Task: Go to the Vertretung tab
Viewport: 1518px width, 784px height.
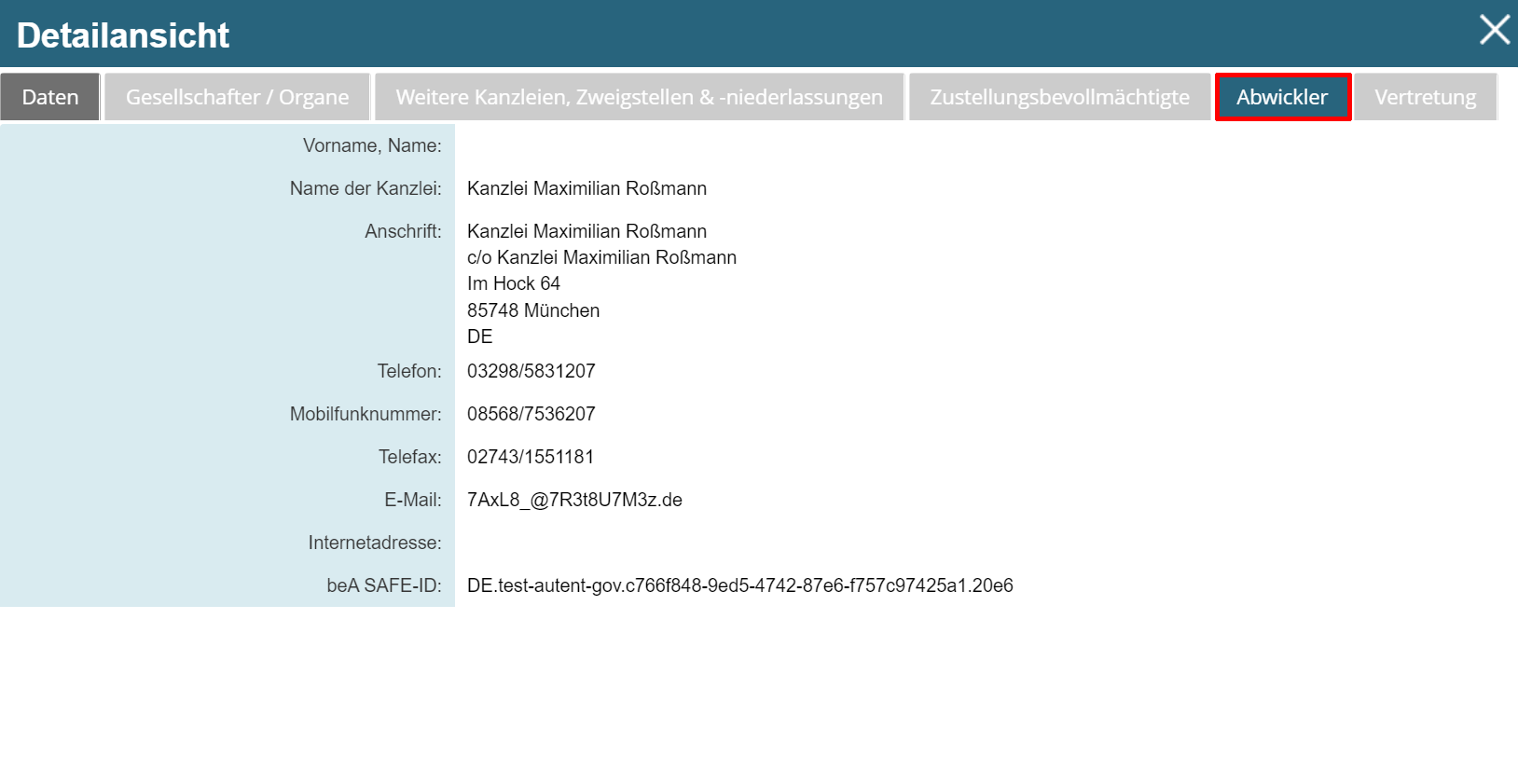Action: click(1425, 97)
